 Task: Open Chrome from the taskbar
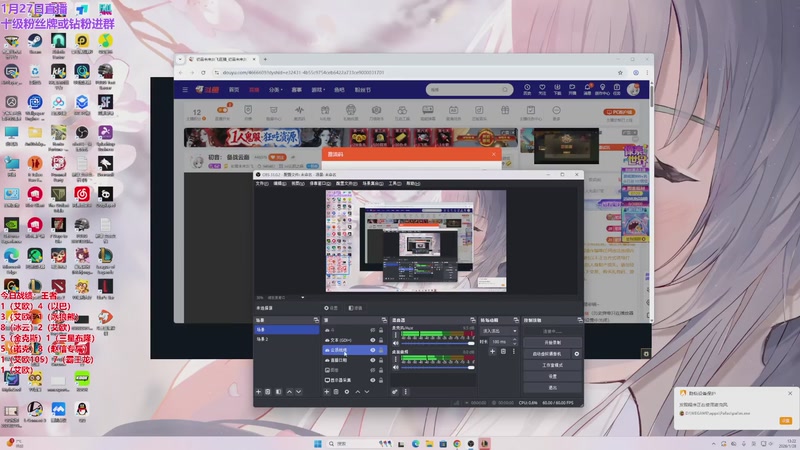457,444
